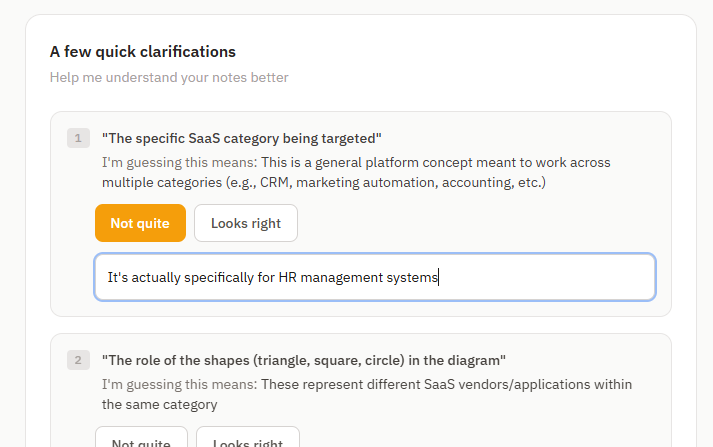The height and width of the screenshot is (447, 713).
Task: Click first "I'm guessing this means:" label
Action: click(179, 162)
